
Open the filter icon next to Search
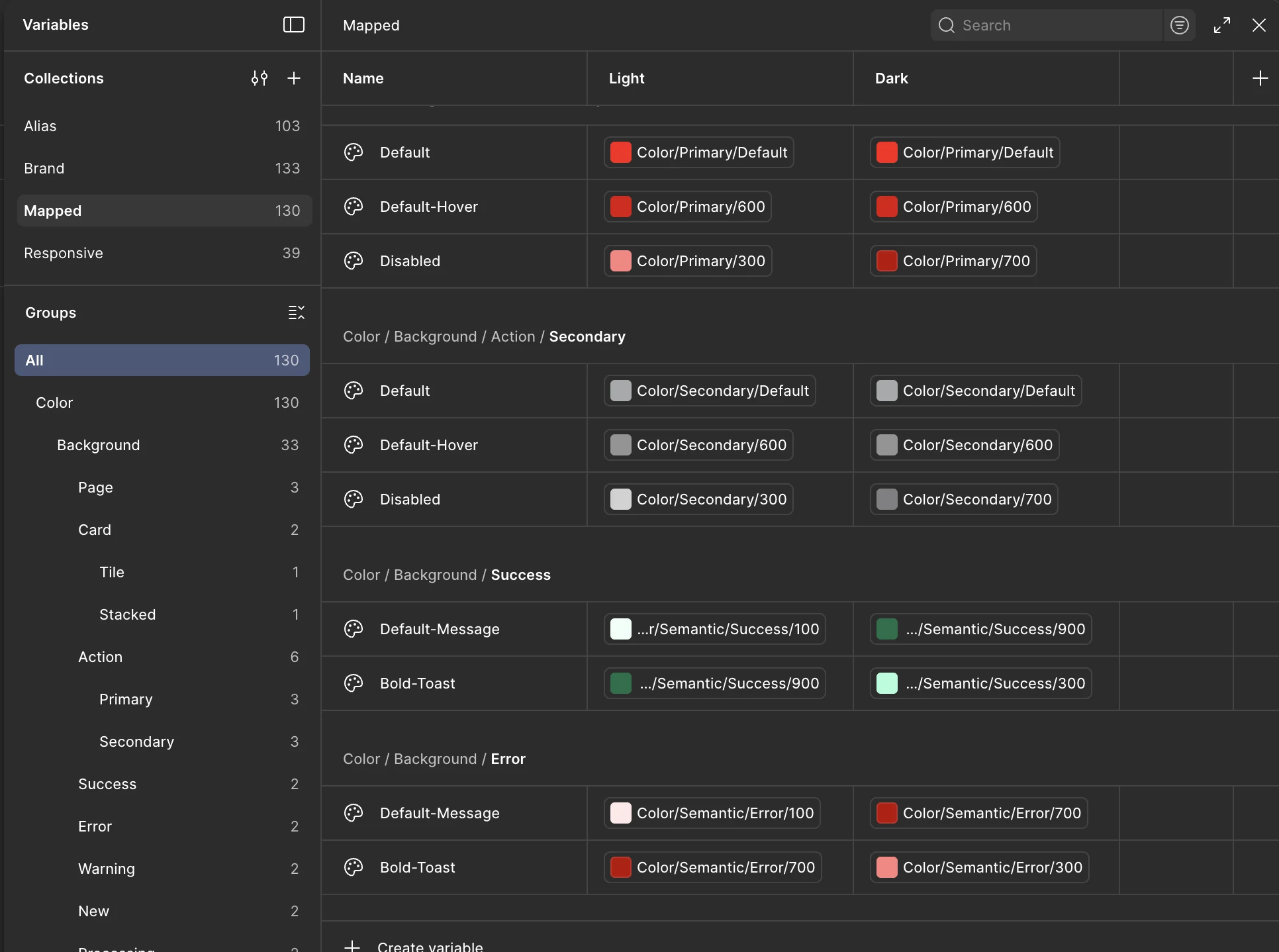click(1179, 25)
